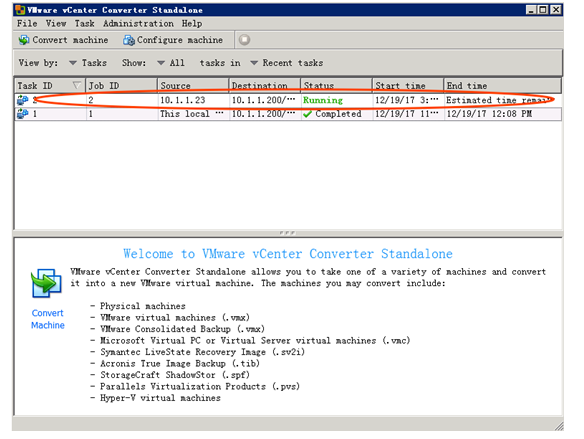Image resolution: width=584 pixels, height=439 pixels.
Task: Click the pane splitter grip dots
Action: click(x=287, y=233)
